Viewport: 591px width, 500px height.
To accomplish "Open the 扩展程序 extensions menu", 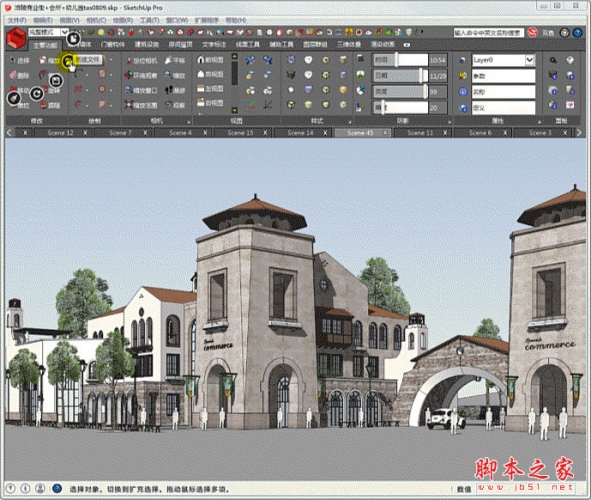I will click(x=207, y=20).
